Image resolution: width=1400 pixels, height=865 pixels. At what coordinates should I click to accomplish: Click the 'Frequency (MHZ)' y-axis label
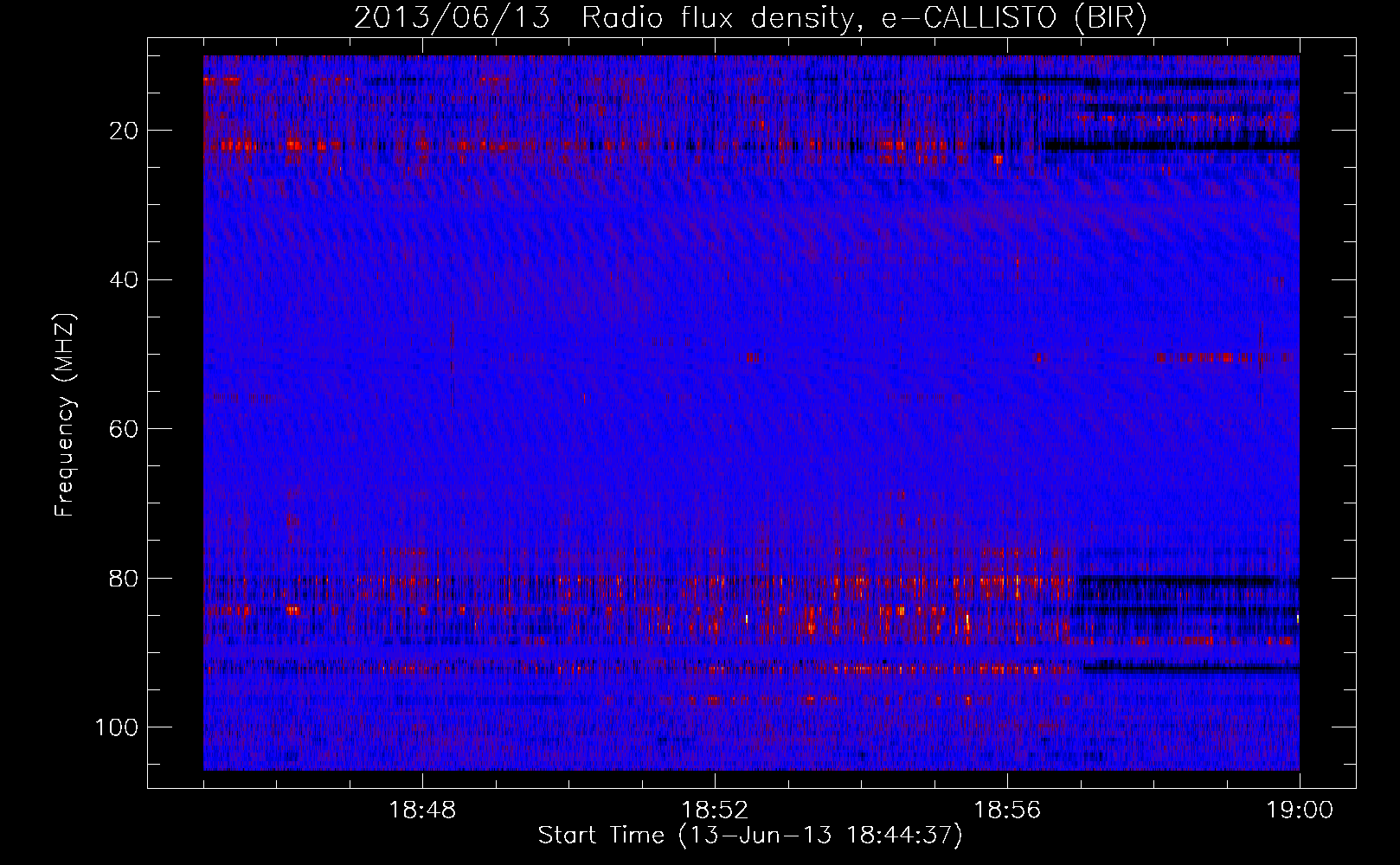[x=65, y=415]
